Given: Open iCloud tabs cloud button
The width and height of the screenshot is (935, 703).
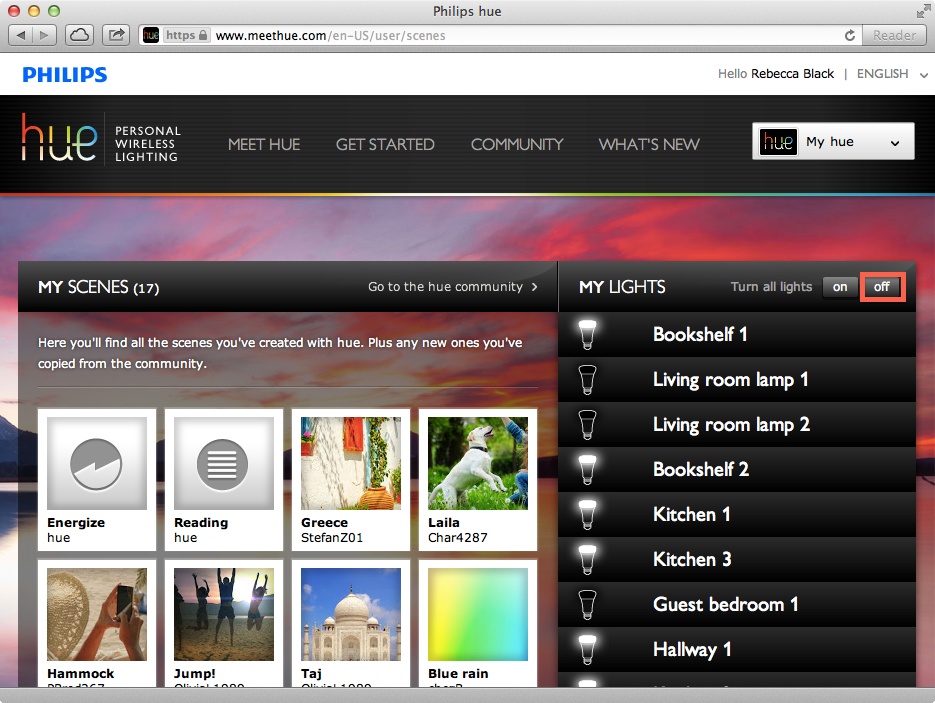Looking at the screenshot, I should (79, 35).
